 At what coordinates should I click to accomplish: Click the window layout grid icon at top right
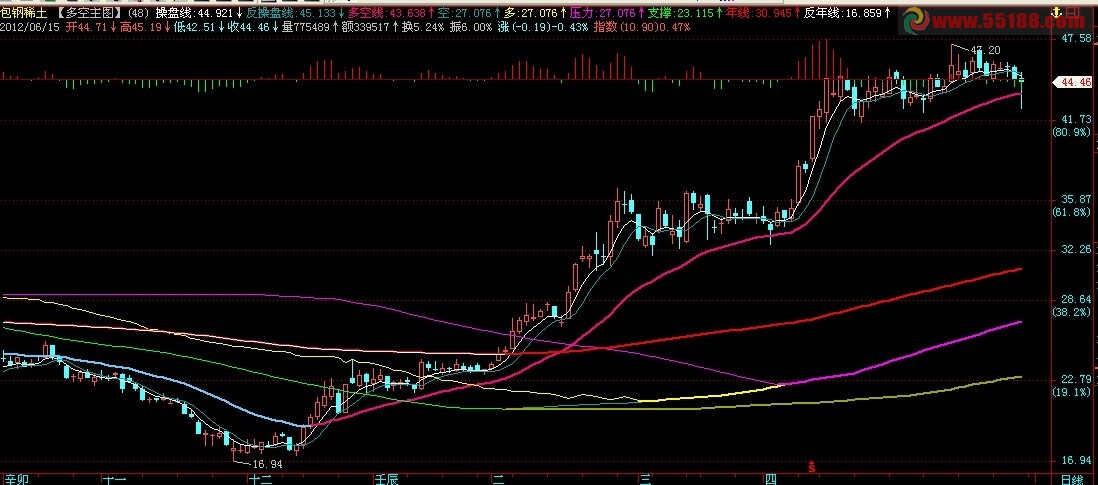pos(1073,12)
